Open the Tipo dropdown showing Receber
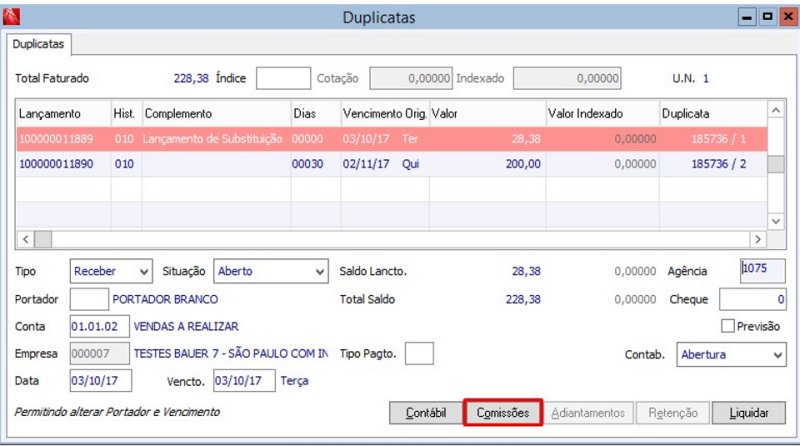This screenshot has height=446, width=800. (x=111, y=271)
